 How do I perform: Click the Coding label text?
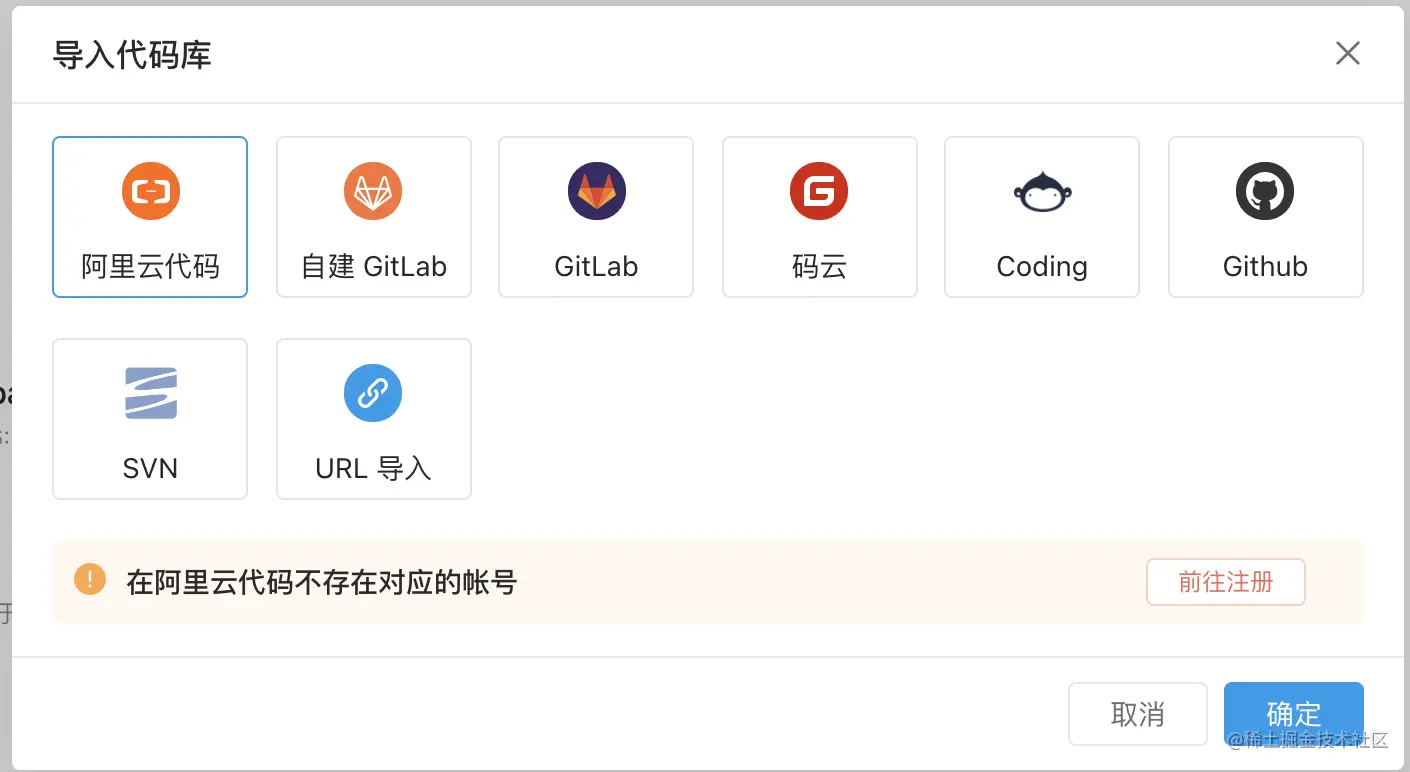point(1042,267)
